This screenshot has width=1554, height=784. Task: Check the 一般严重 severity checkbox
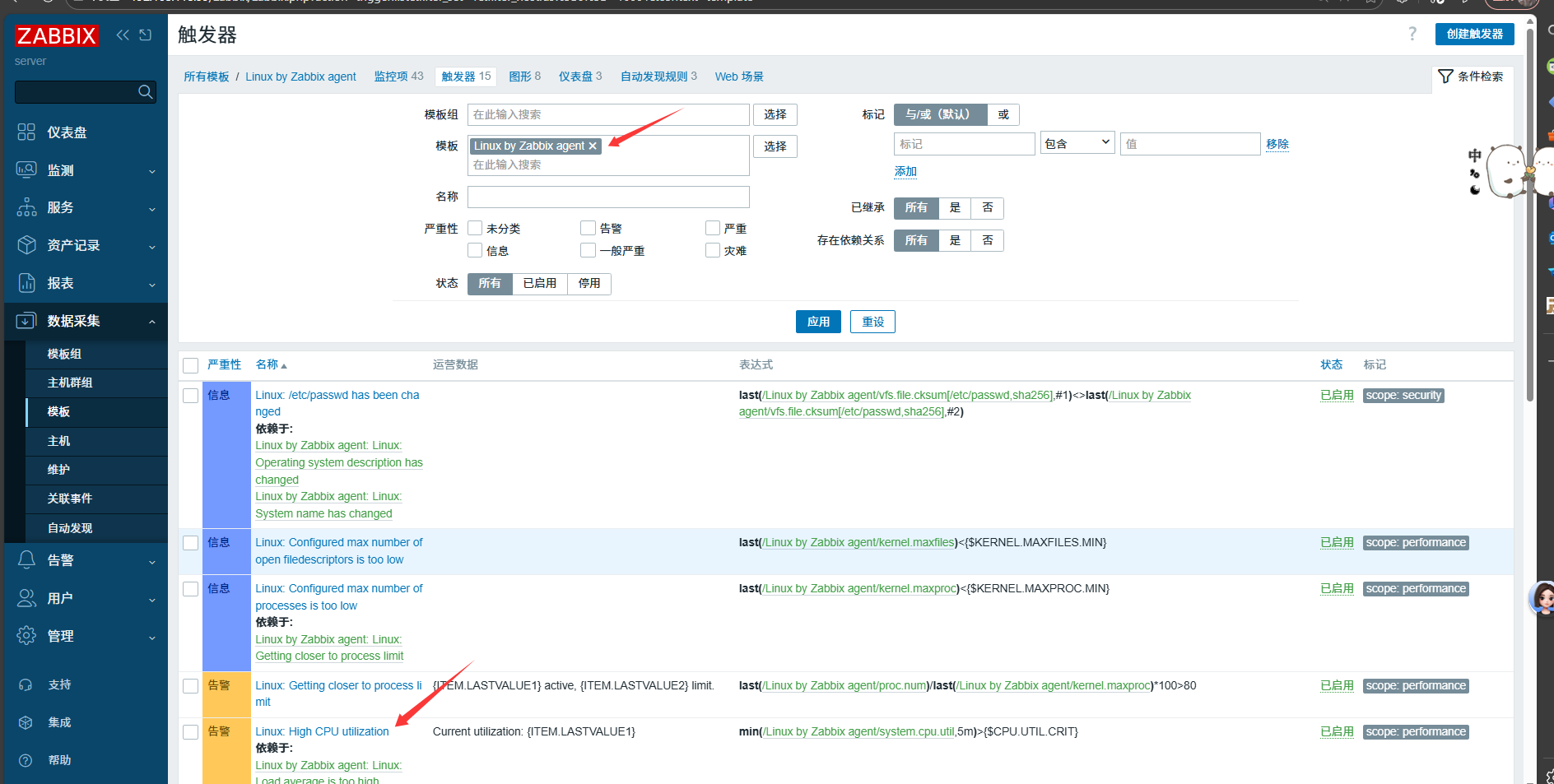pyautogui.click(x=588, y=250)
